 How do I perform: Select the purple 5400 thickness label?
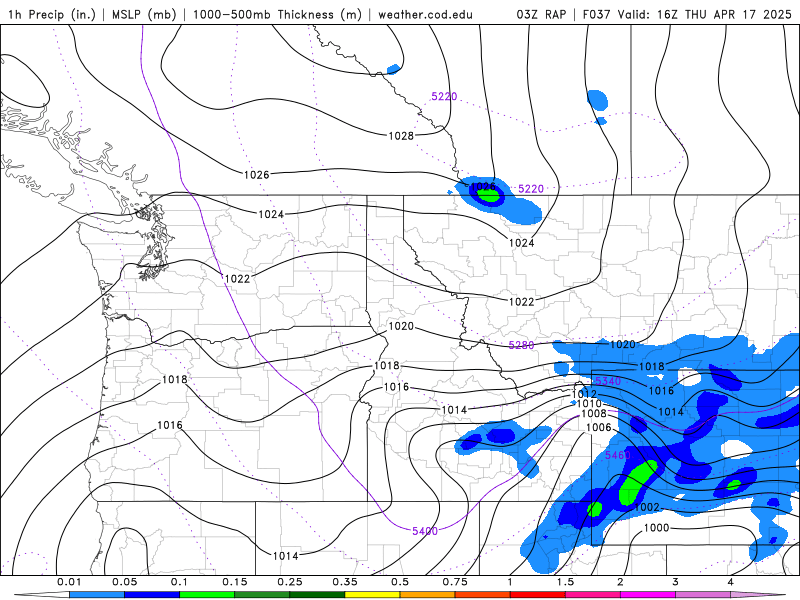pyautogui.click(x=425, y=531)
